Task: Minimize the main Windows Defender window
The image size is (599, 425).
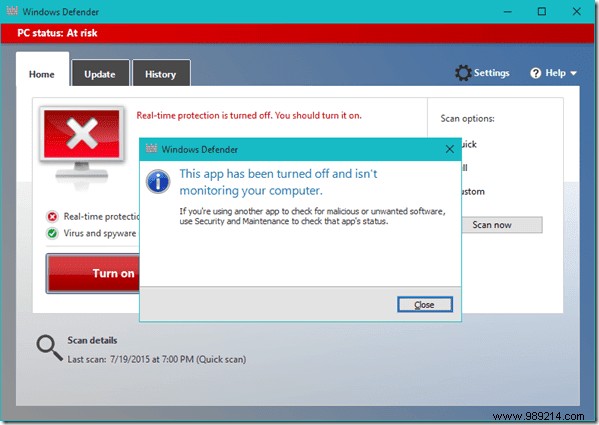Action: (x=508, y=12)
